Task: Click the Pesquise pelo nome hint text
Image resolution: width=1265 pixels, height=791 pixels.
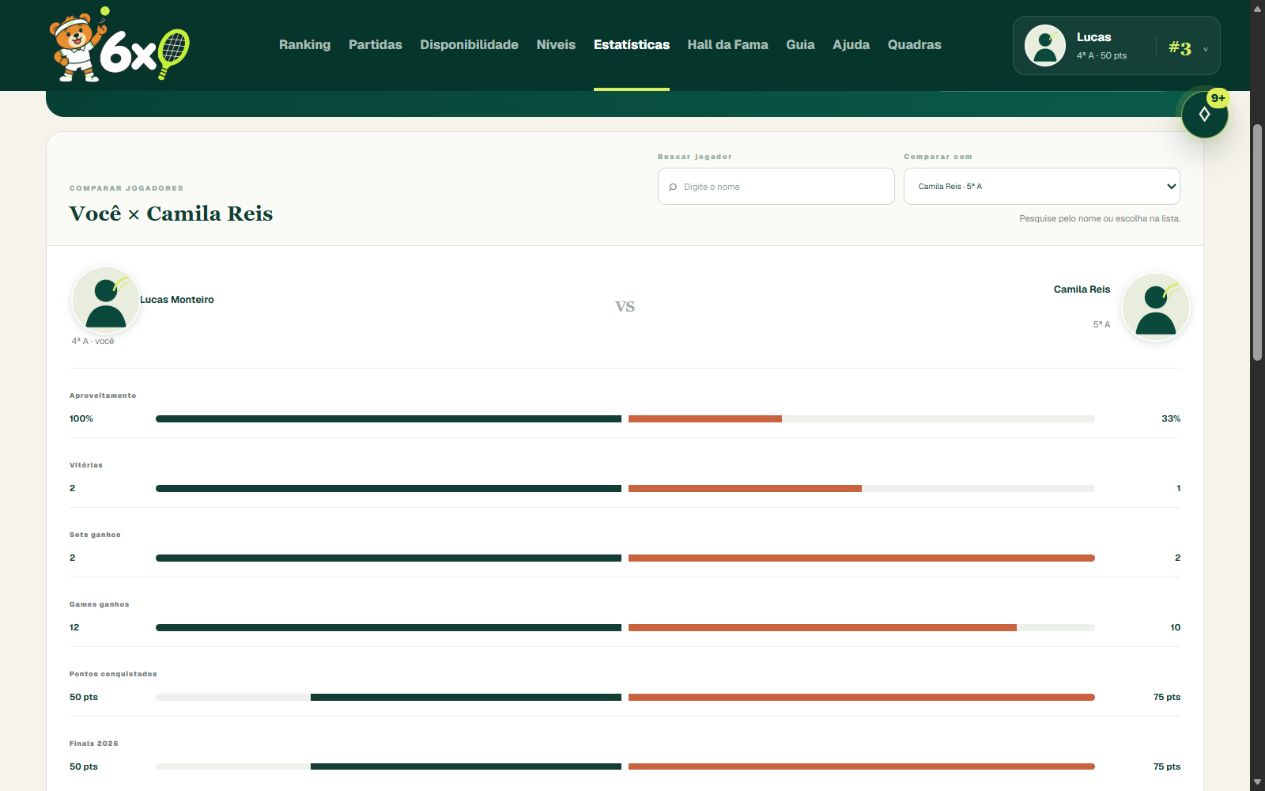Action: [1100, 218]
